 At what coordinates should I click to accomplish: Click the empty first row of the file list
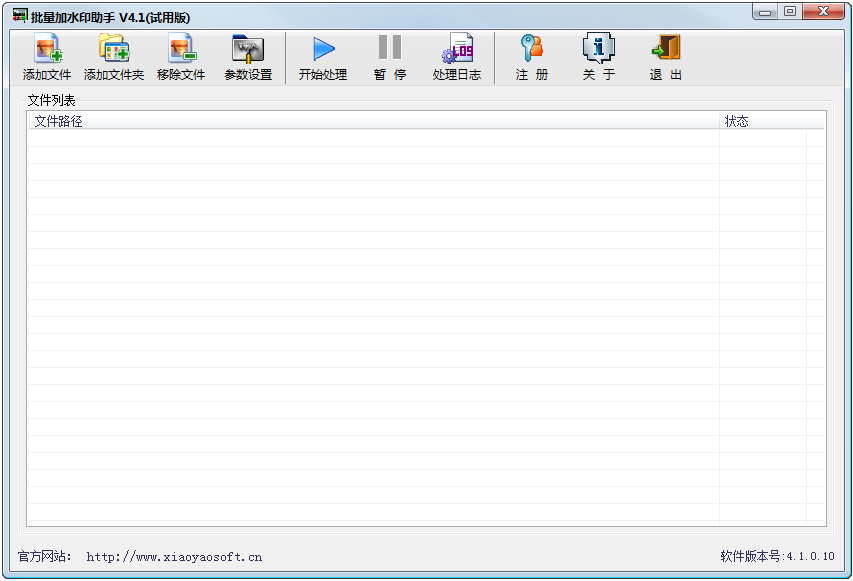(x=370, y=138)
